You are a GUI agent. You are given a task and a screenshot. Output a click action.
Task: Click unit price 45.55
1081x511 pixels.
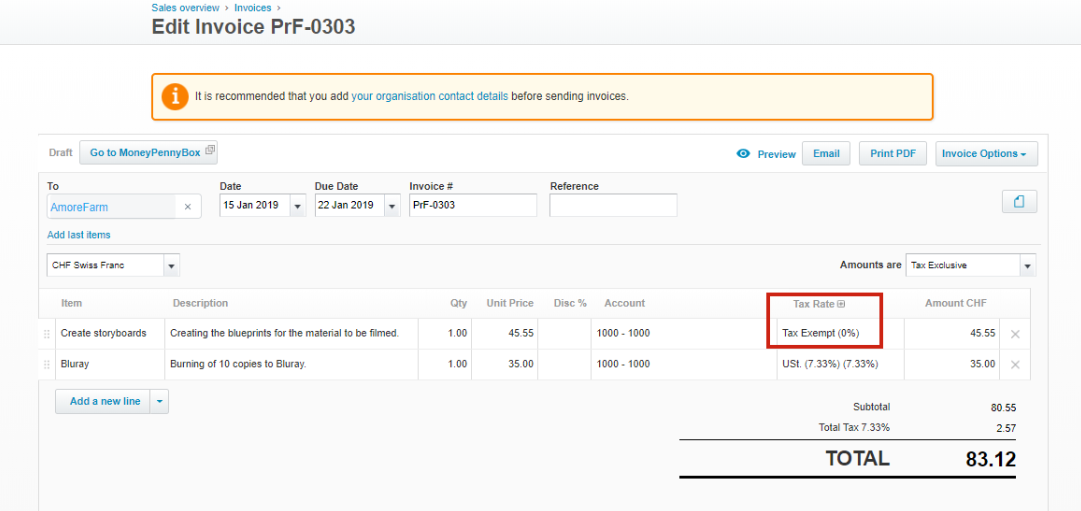(x=505, y=334)
